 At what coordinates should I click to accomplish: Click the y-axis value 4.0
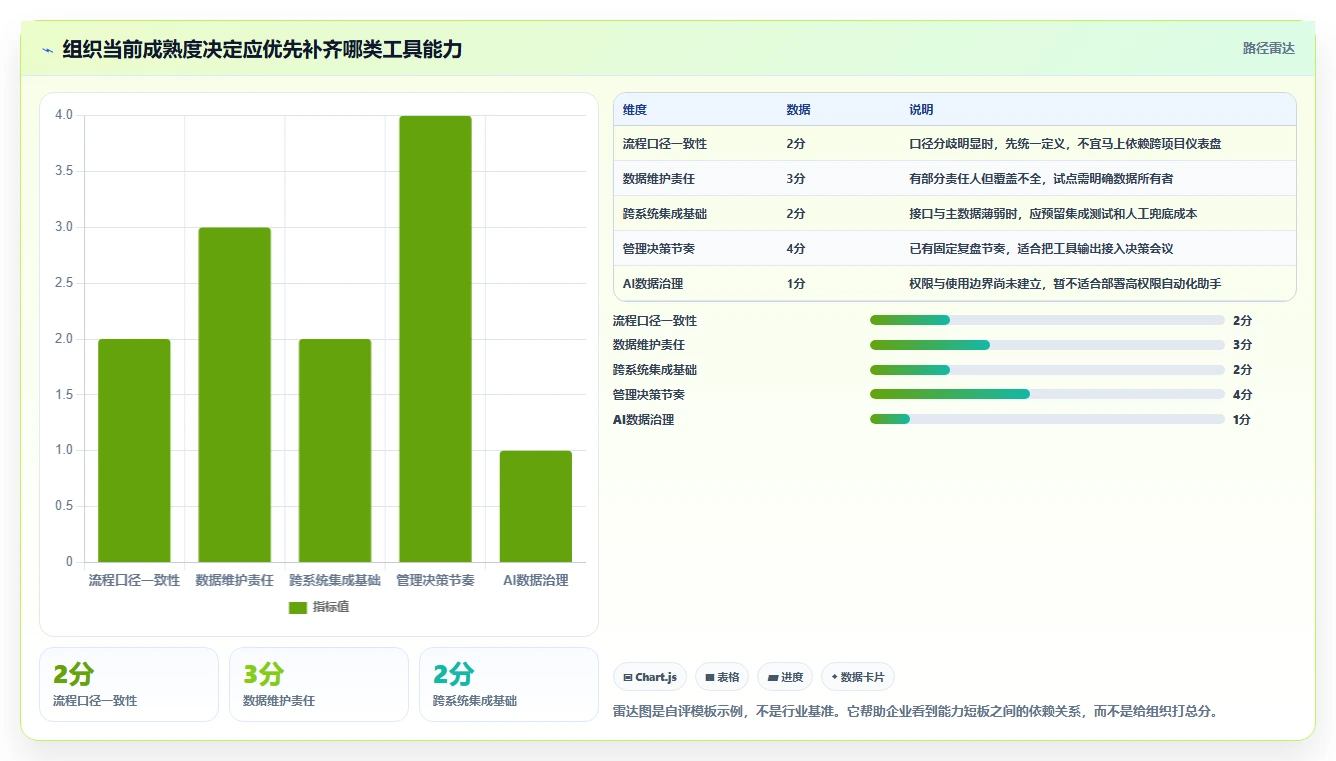click(x=64, y=115)
